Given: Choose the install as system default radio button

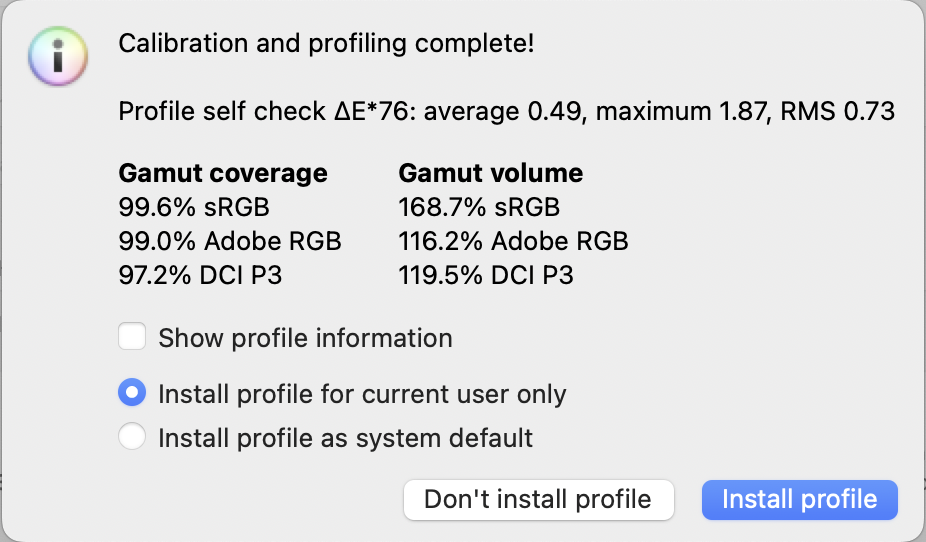Looking at the screenshot, I should (132, 437).
